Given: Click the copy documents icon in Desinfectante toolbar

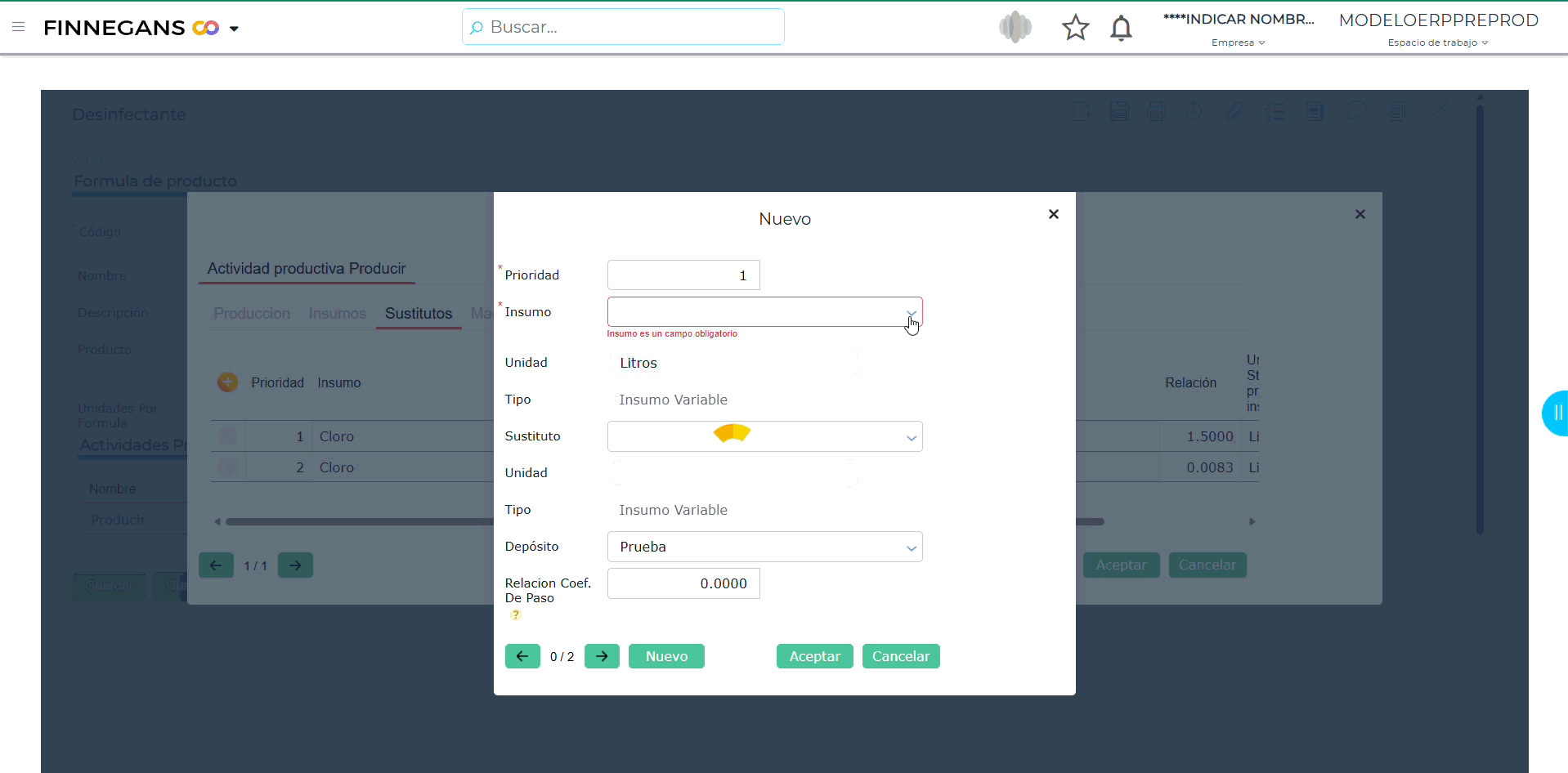Looking at the screenshot, I should 1397,110.
